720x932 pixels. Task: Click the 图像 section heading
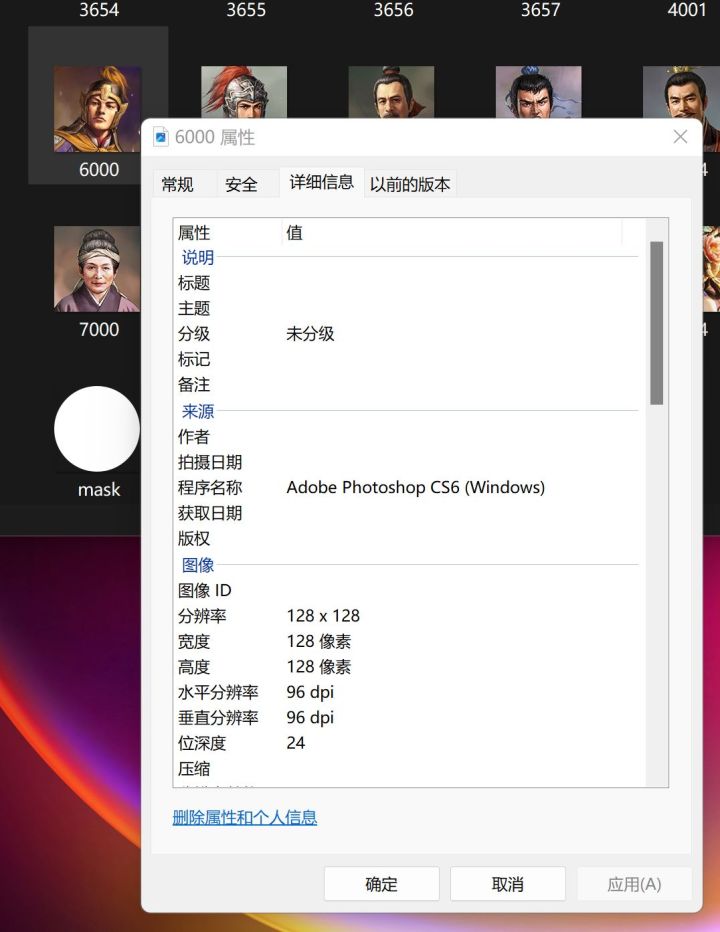198,565
